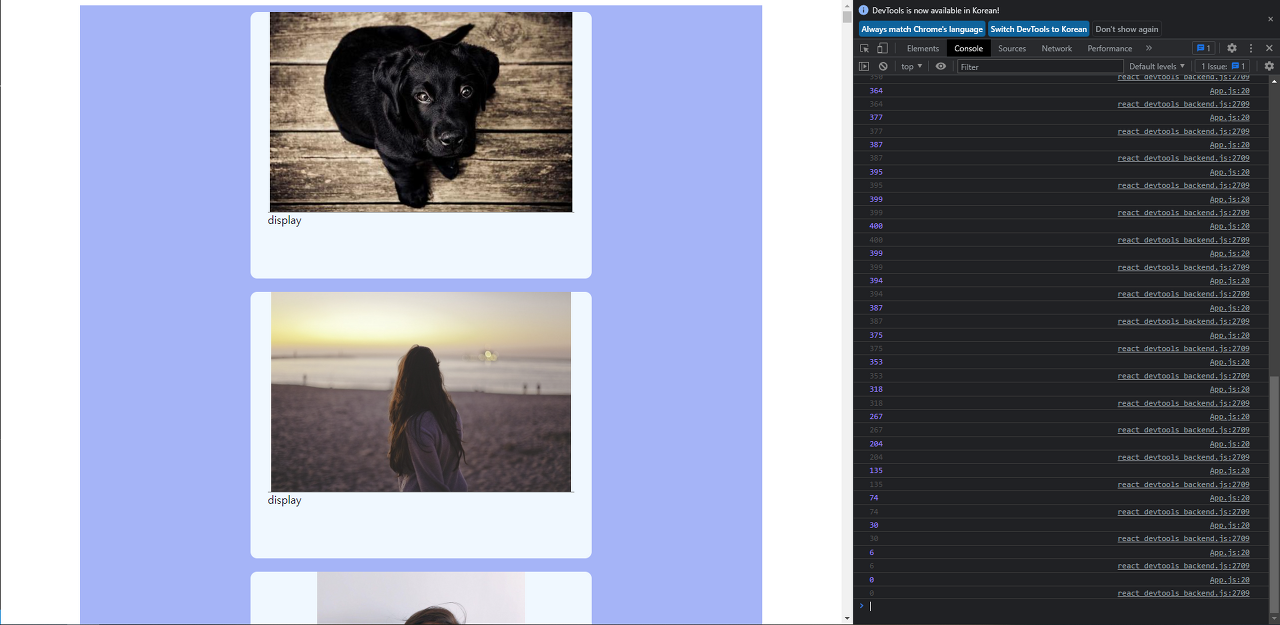1280x625 pixels.
Task: Choose Always match Chrome's language
Action: coord(922,29)
